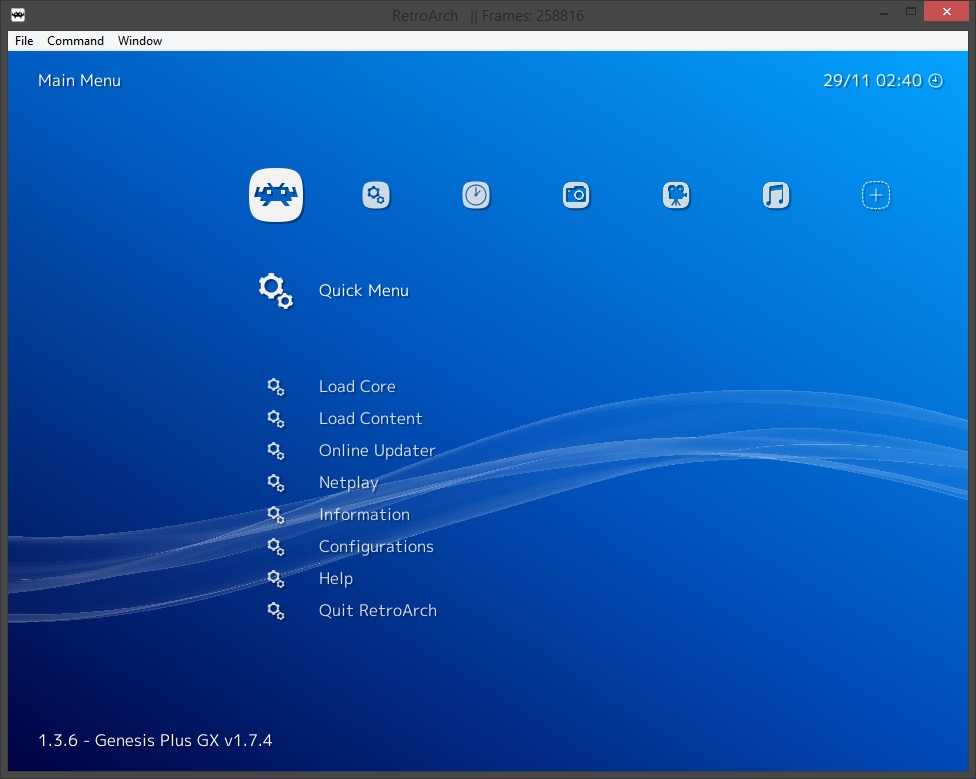Open the Help entry
The width and height of the screenshot is (976, 779).
(336, 579)
